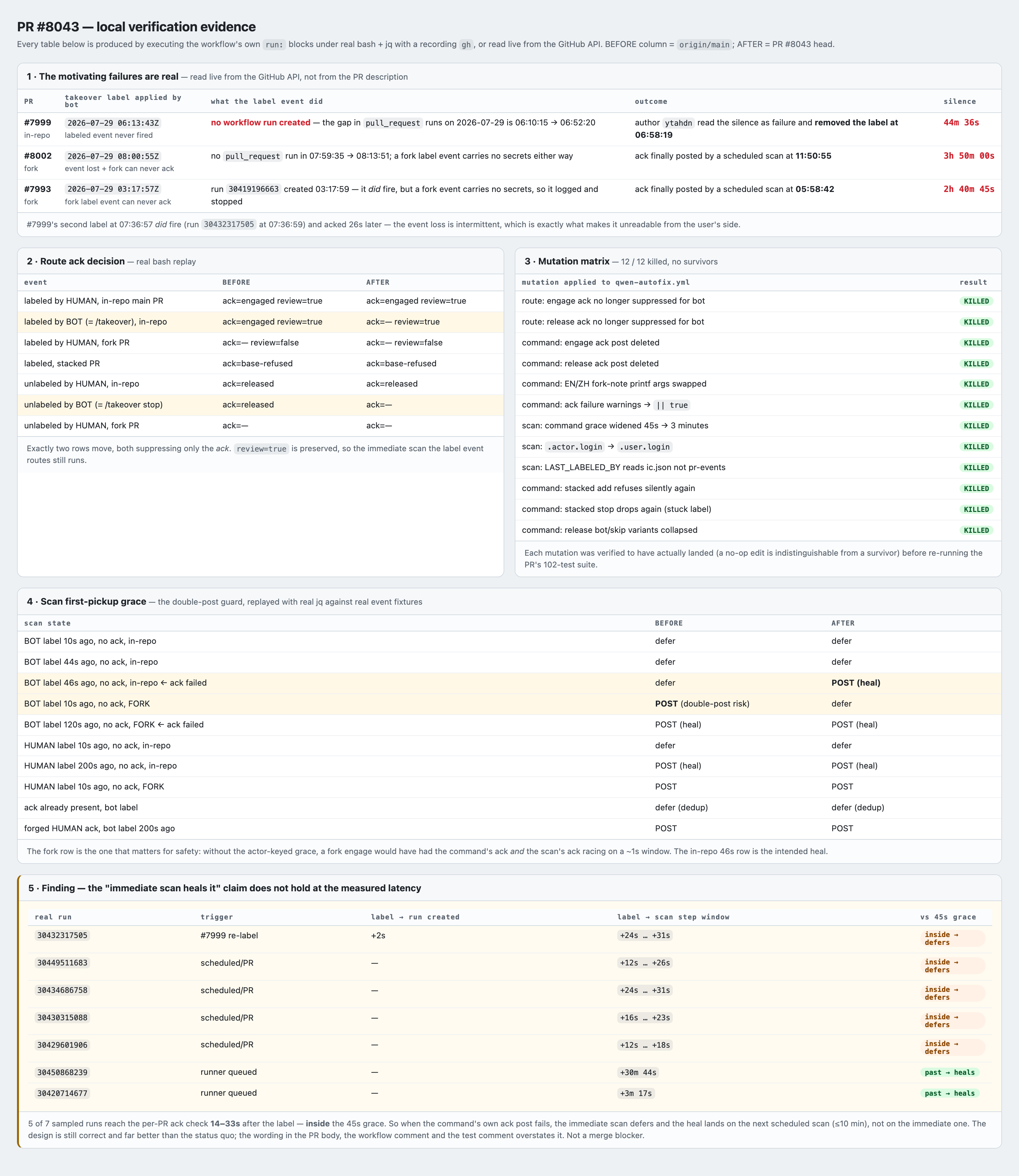This screenshot has height=1176, width=1019.
Task: Select run ID '30420714677'
Action: (63, 1093)
